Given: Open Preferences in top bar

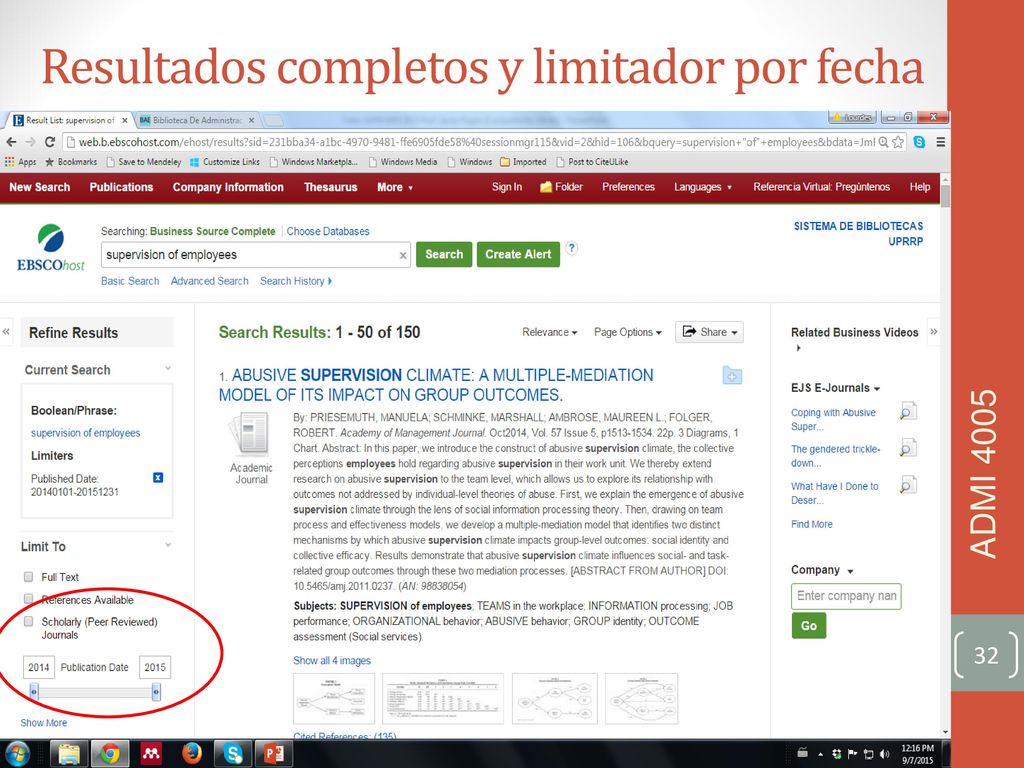Looking at the screenshot, I should tap(628, 187).
